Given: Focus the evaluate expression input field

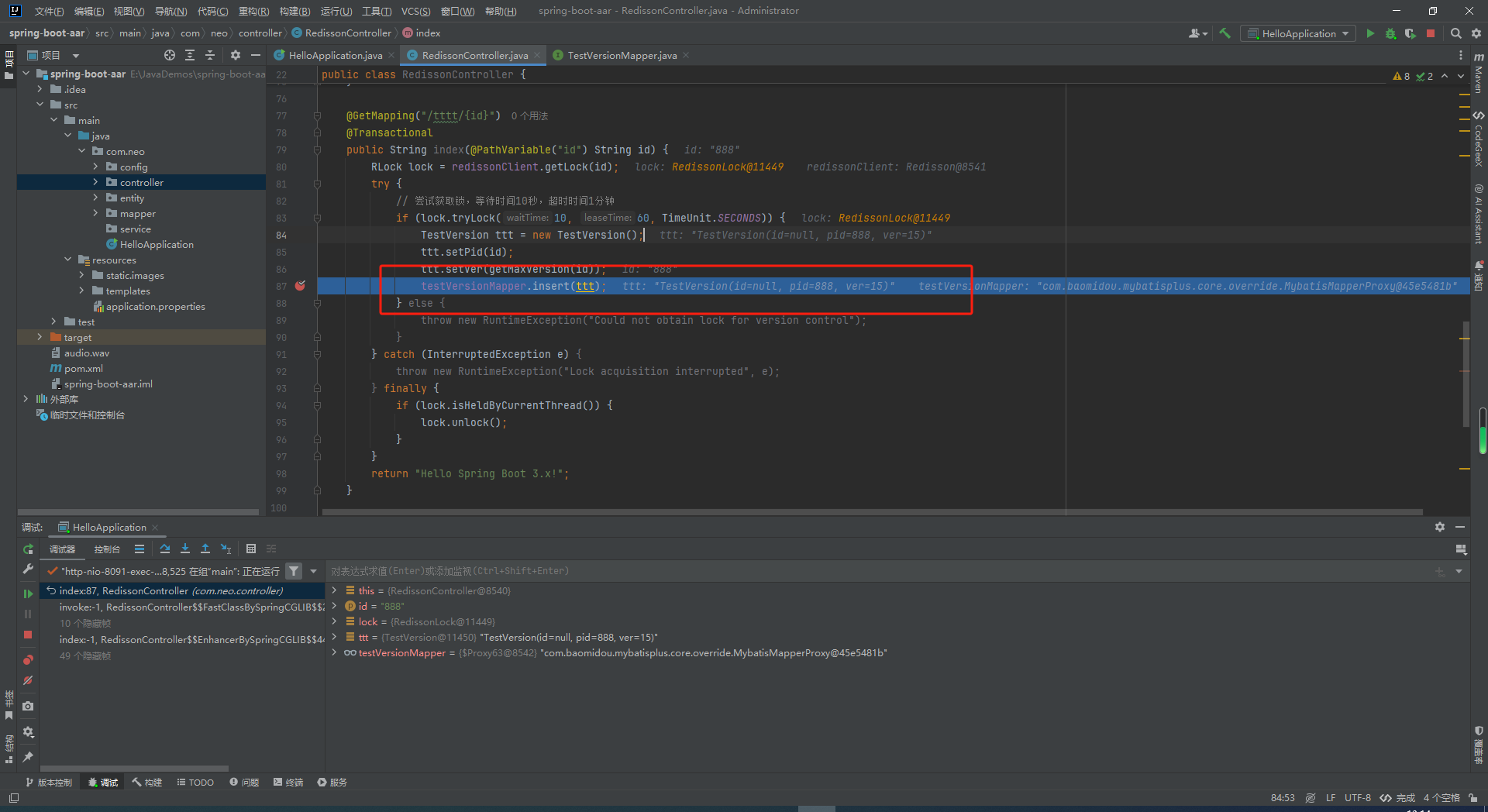Looking at the screenshot, I should (x=880, y=571).
